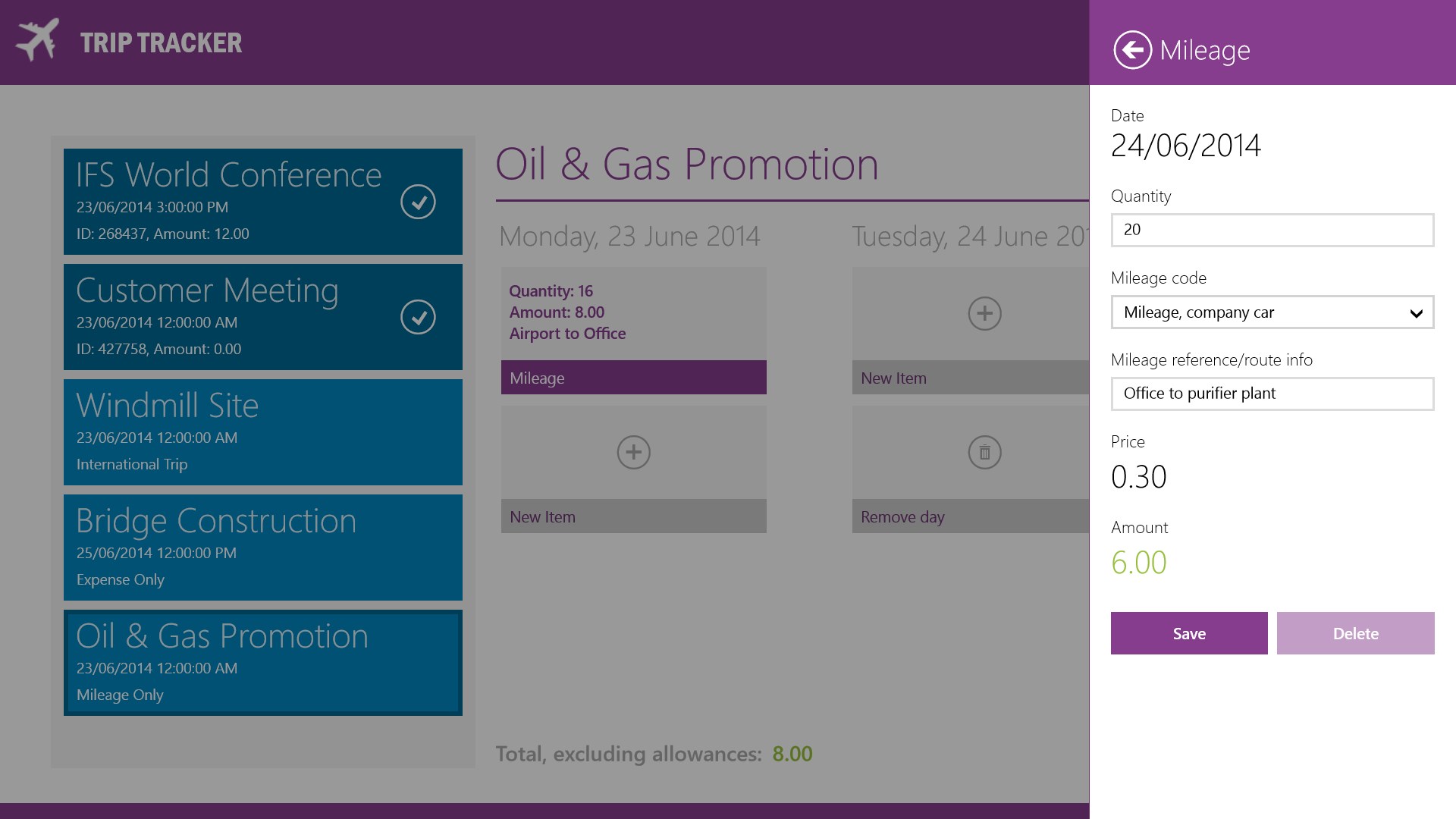Screen dimensions: 1456x819
Task: Click the back arrow next to Mileage
Action: (x=1132, y=50)
